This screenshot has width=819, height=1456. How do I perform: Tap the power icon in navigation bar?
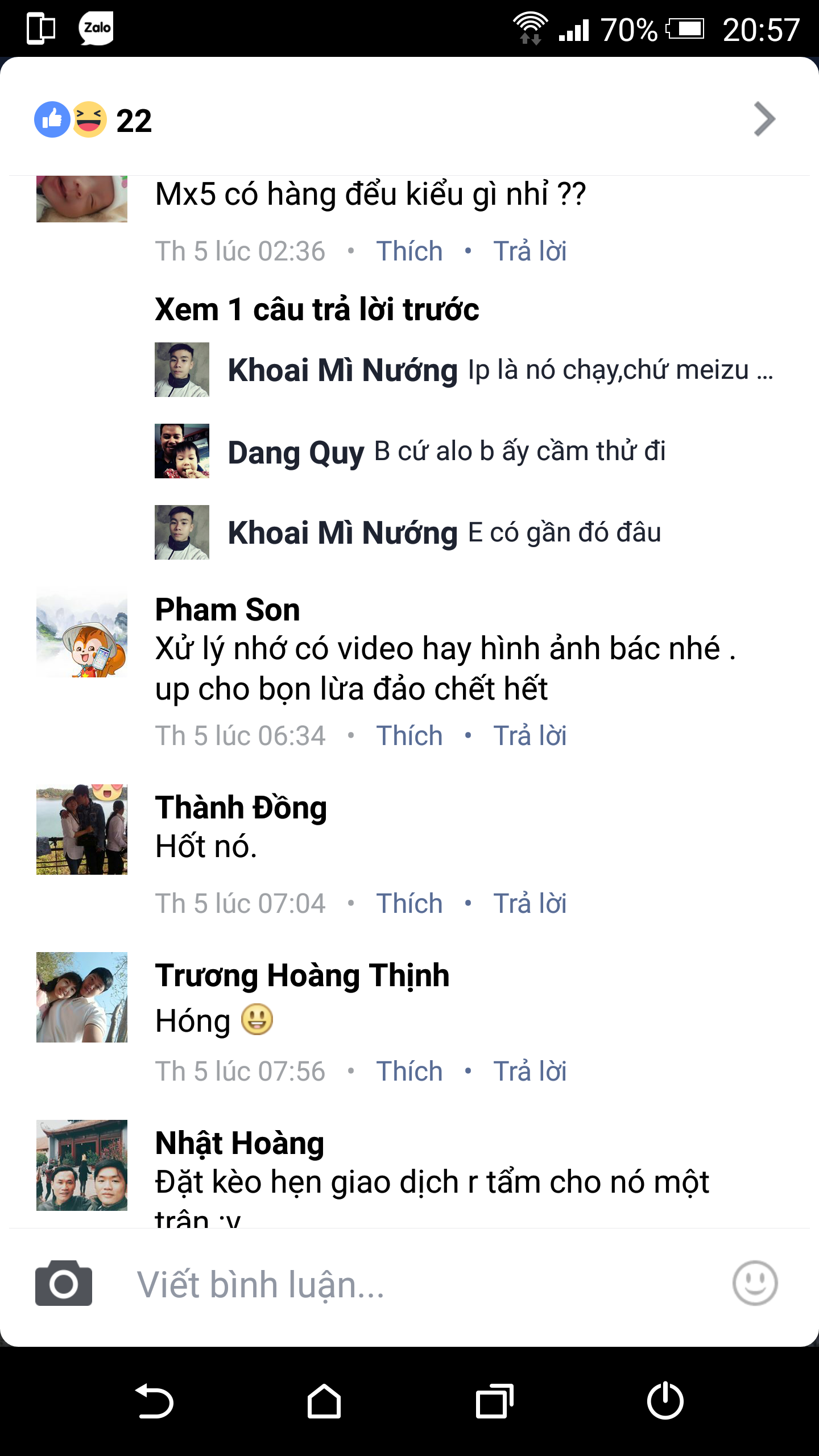click(x=665, y=1401)
